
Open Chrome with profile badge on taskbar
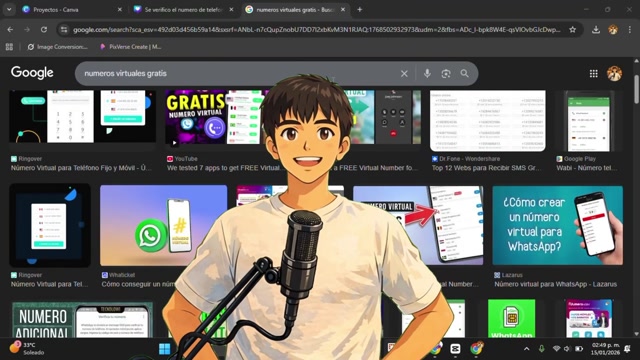pos(476,349)
